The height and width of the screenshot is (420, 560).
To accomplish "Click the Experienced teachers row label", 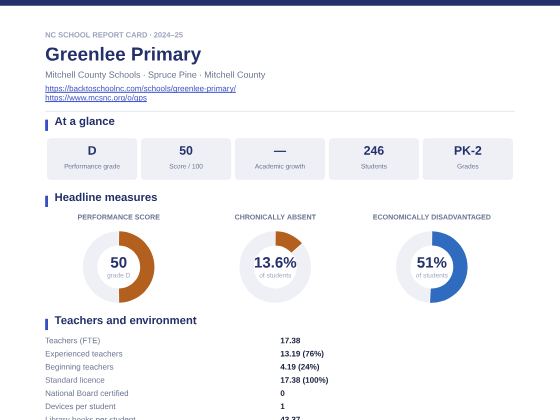I will (84, 354).
